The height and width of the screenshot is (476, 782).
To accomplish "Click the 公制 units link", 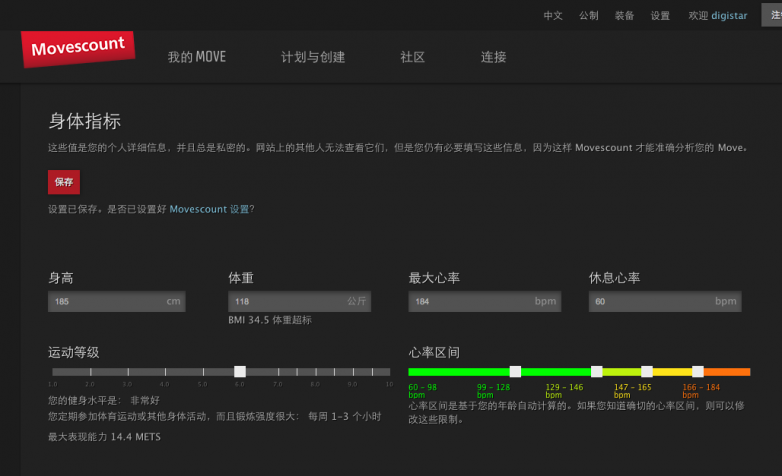I will 588,15.
